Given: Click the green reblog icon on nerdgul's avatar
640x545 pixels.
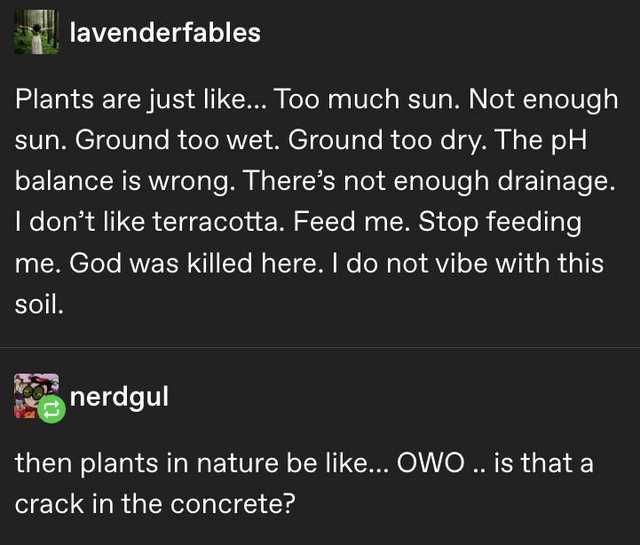Looking at the screenshot, I should click(x=52, y=408).
